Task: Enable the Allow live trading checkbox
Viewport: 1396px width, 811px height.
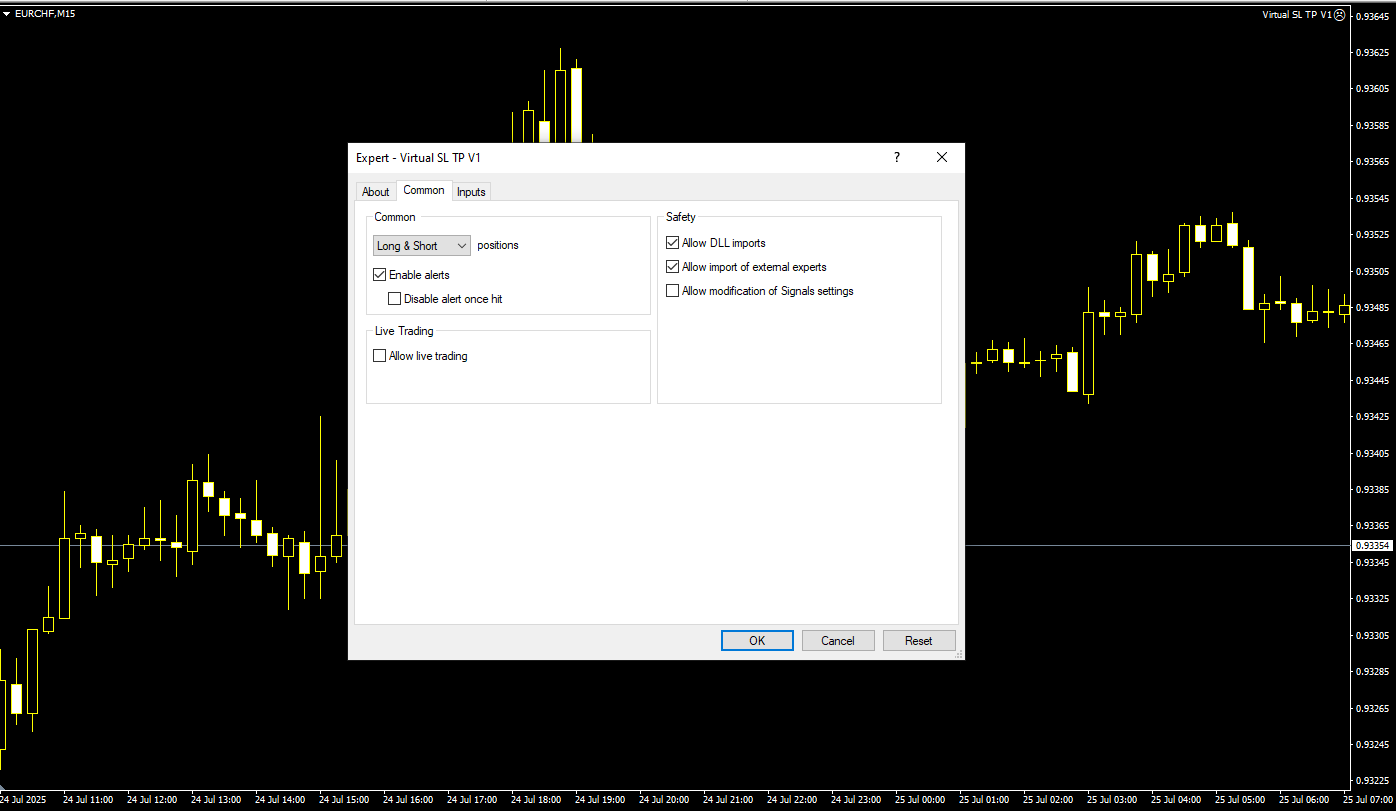Action: pyautogui.click(x=380, y=356)
